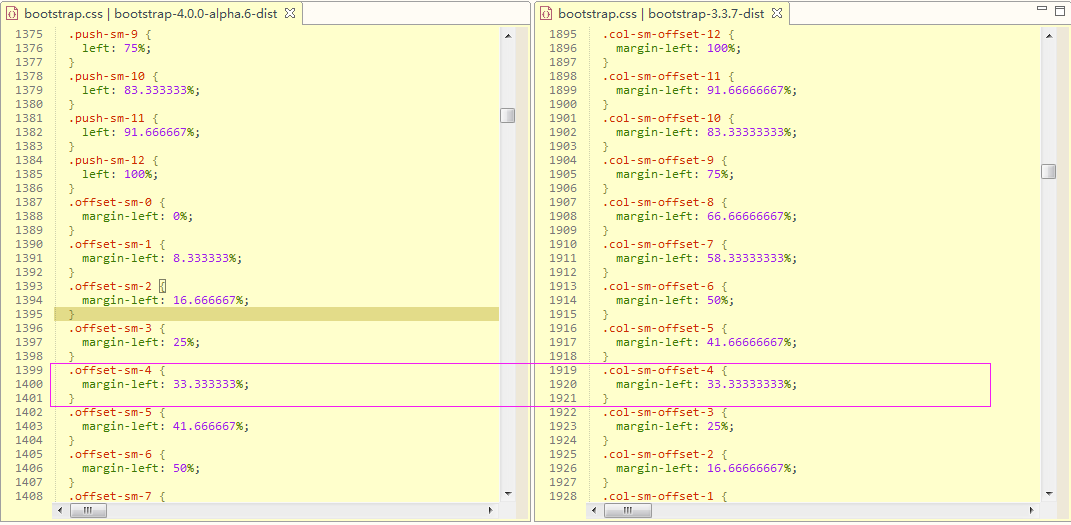
Task: Minimize the right editor pane
Action: [x=1042, y=8]
